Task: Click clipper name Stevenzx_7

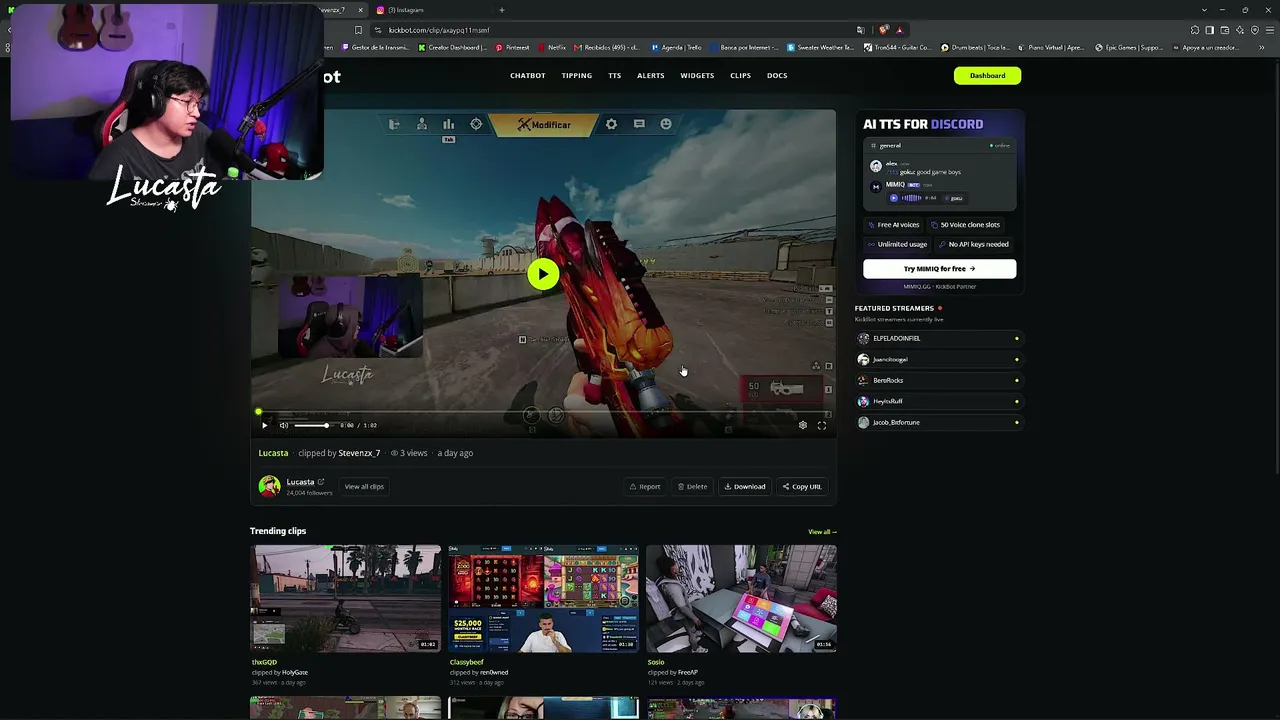Action: (359, 453)
